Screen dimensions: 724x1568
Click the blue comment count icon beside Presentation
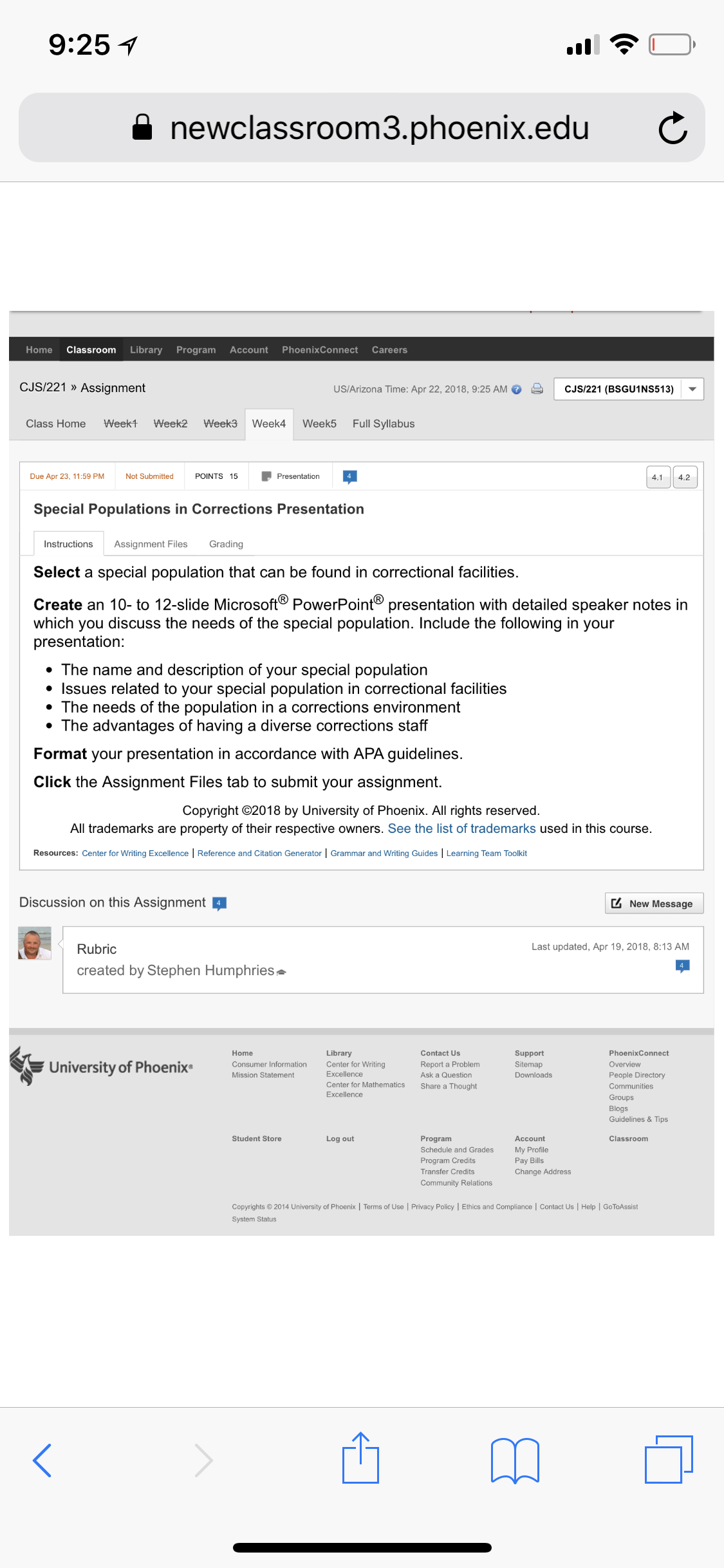(x=349, y=476)
